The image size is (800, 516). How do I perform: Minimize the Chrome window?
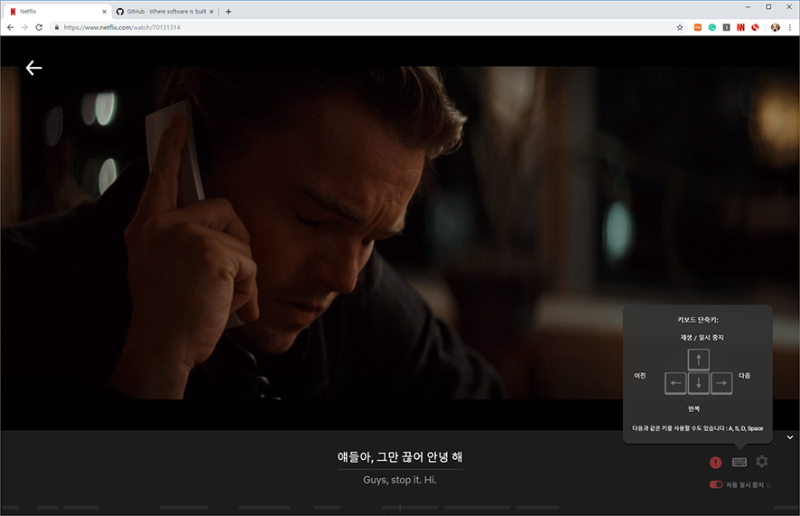pos(748,7)
